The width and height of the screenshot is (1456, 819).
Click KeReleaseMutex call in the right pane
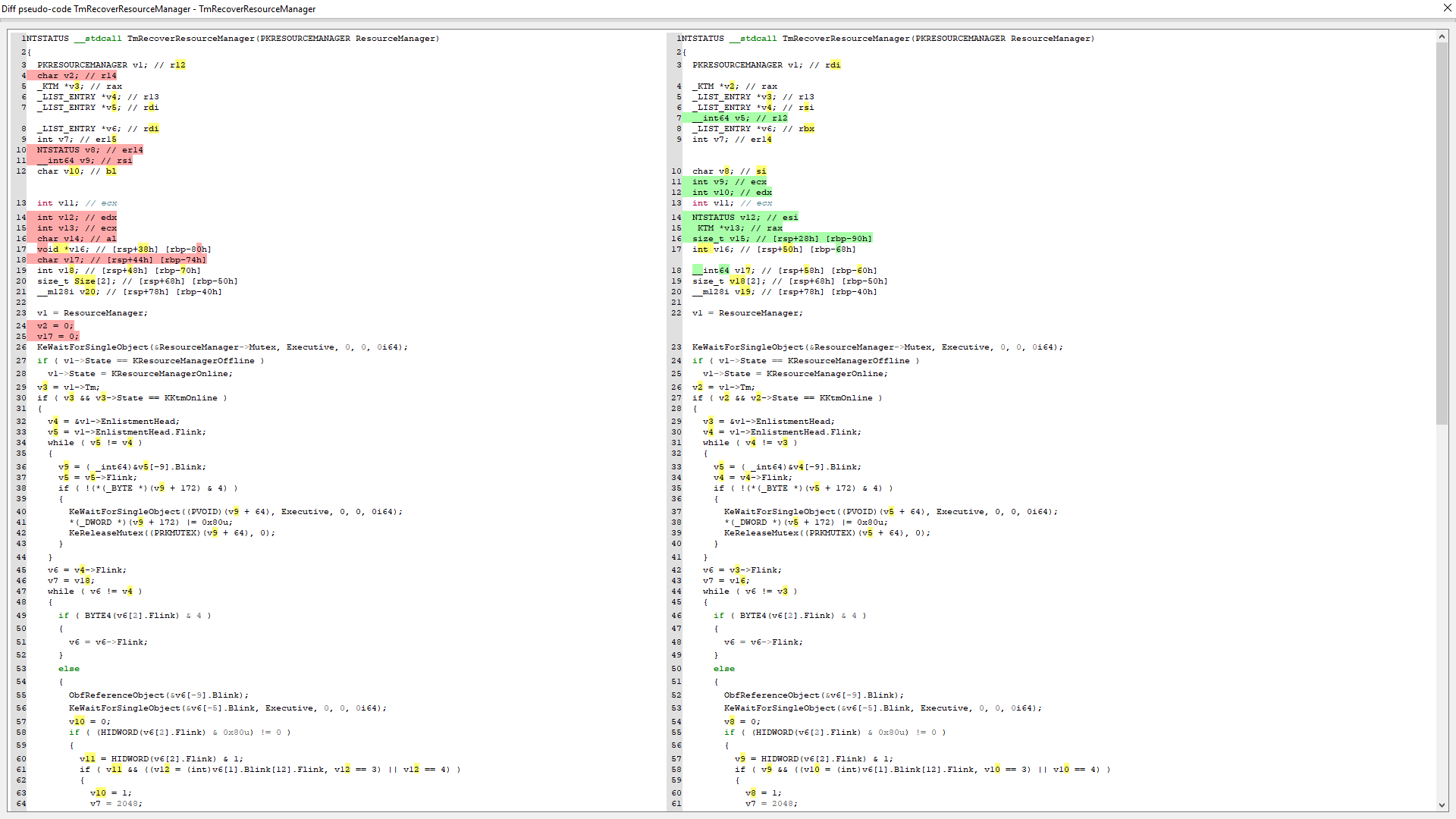coord(761,533)
